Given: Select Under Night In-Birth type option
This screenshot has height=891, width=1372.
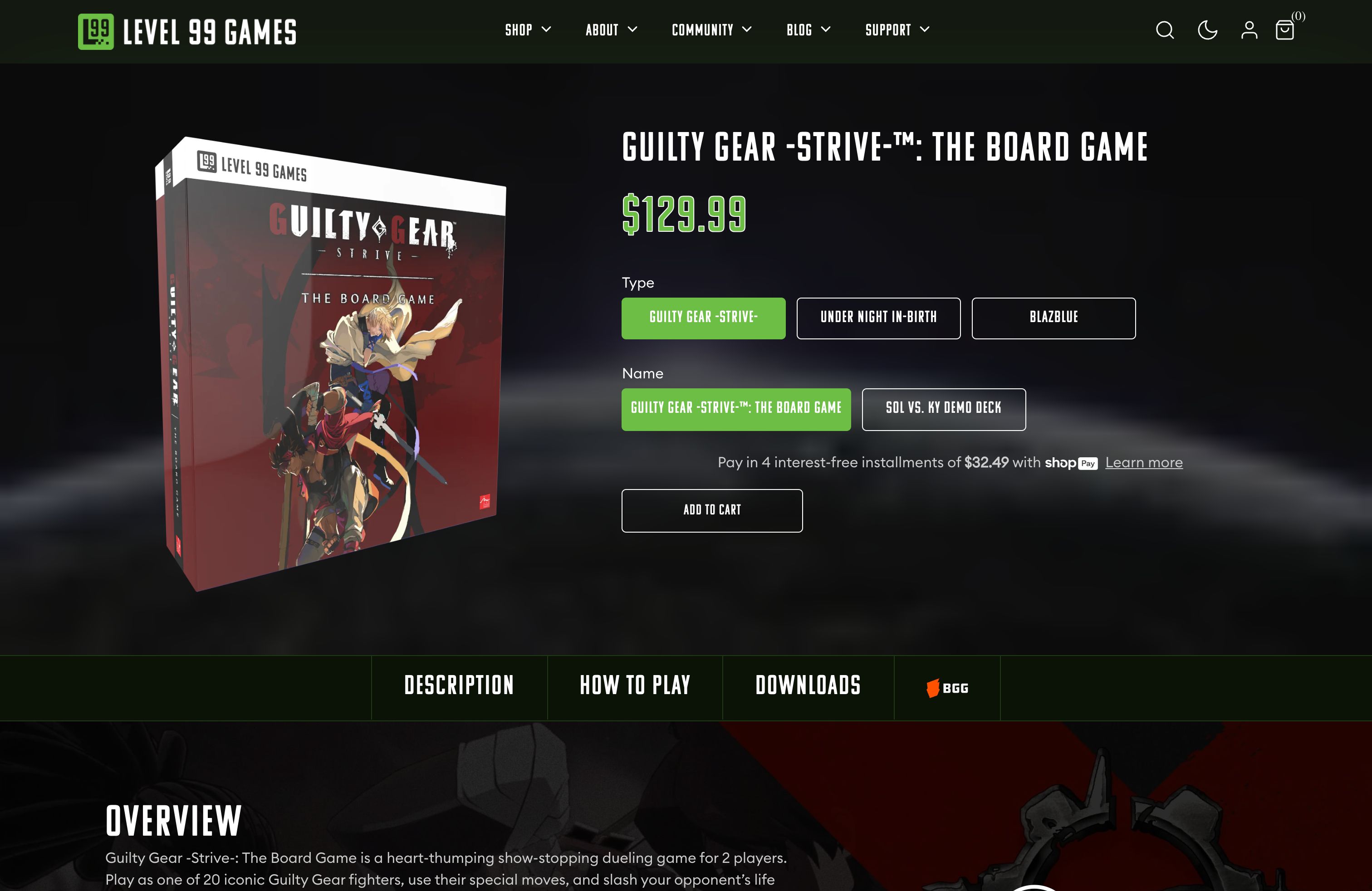Looking at the screenshot, I should coord(878,318).
